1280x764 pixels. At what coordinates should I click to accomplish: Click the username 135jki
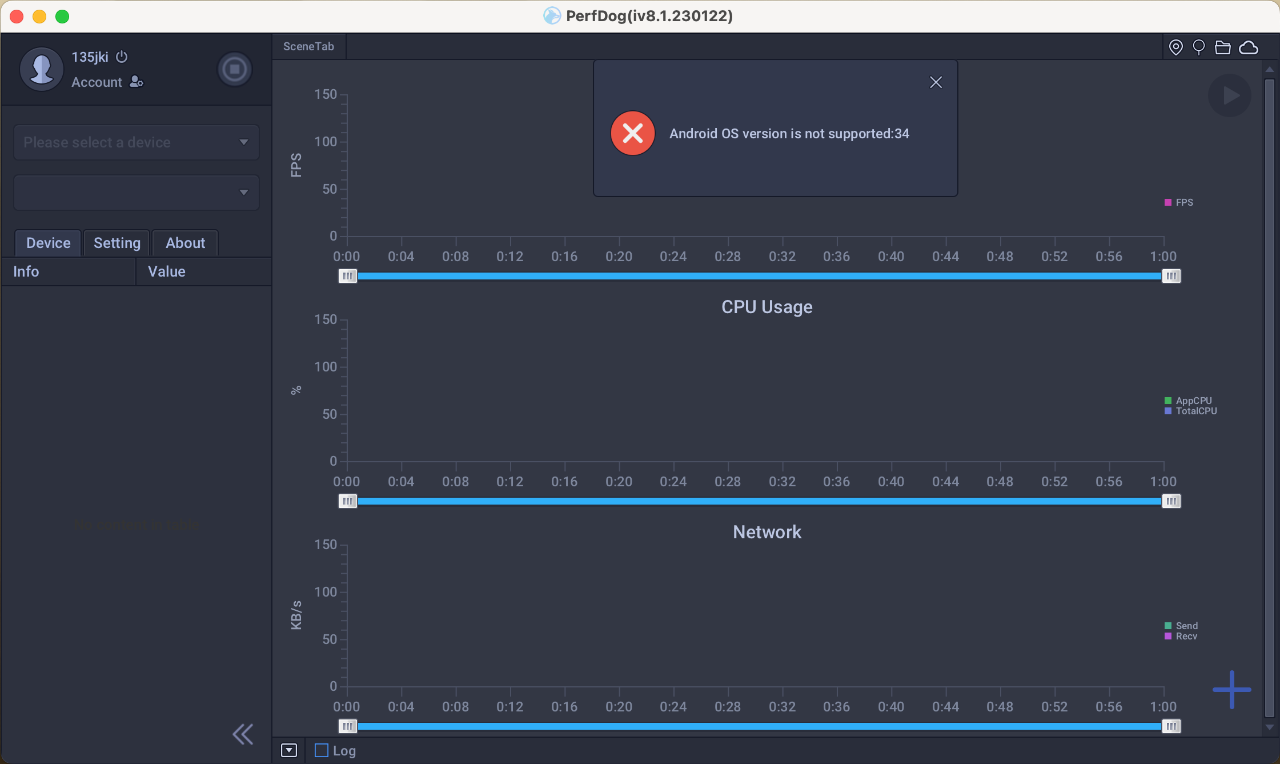click(90, 57)
